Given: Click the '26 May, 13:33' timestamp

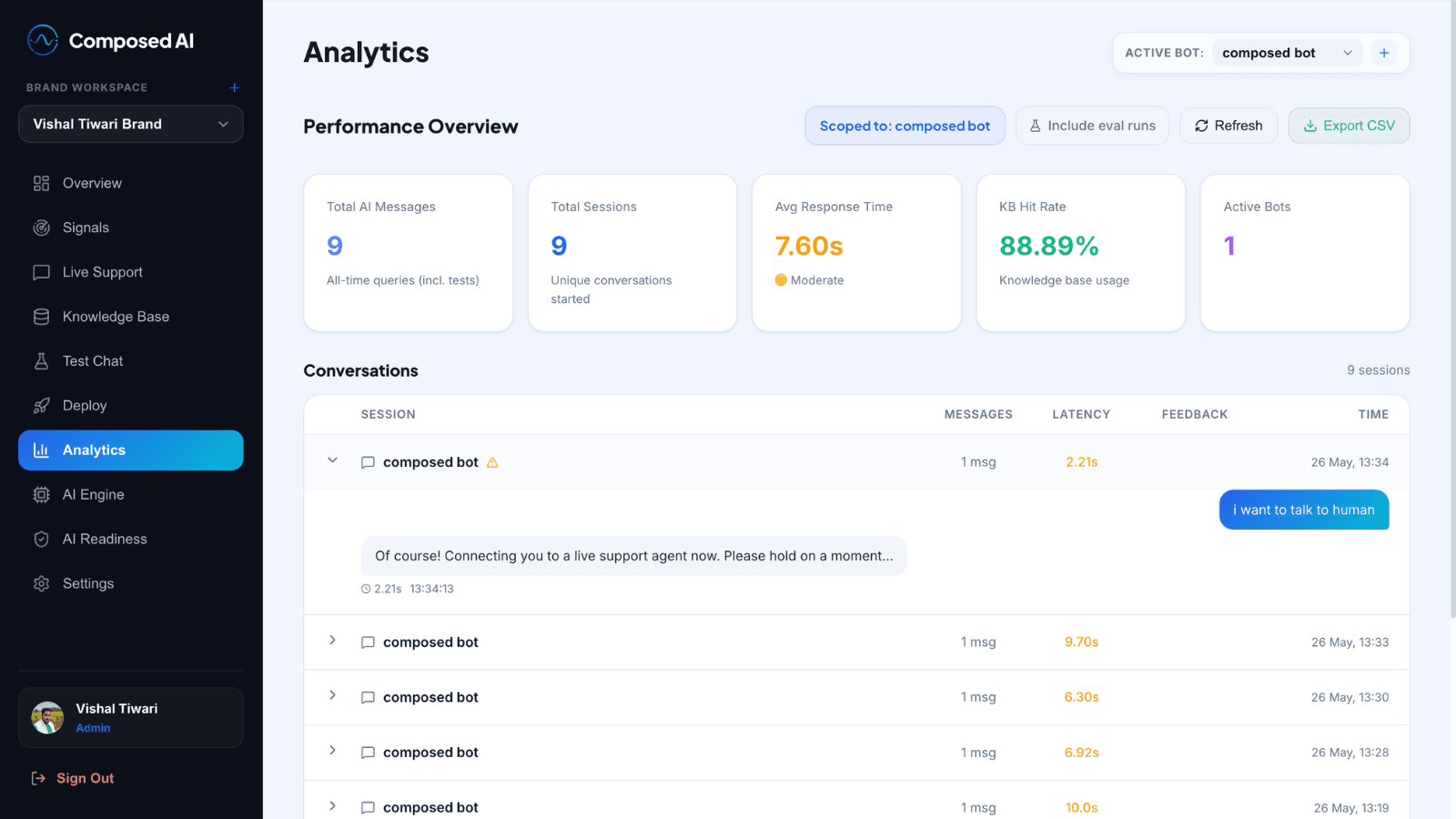Looking at the screenshot, I should tap(1350, 642).
